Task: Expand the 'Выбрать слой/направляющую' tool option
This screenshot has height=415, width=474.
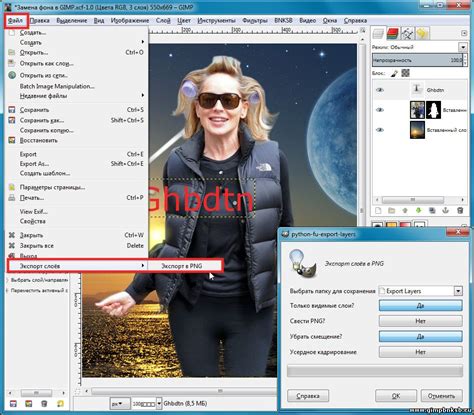Action: point(8,280)
